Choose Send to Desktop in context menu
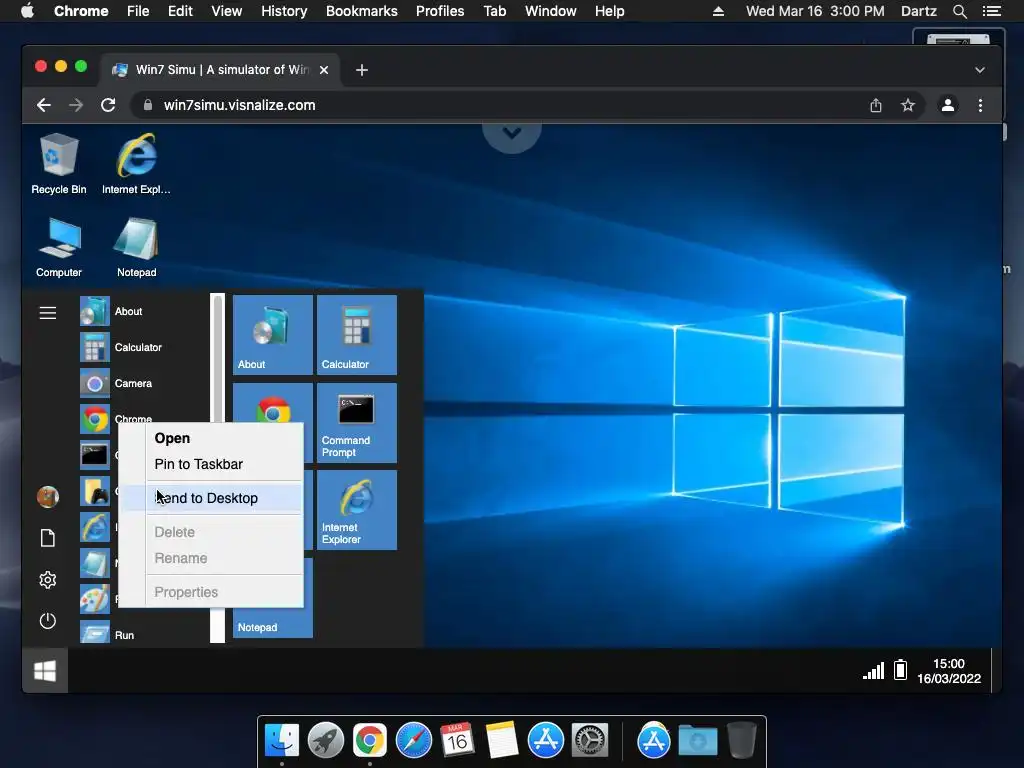This screenshot has height=768, width=1024. pos(210,498)
